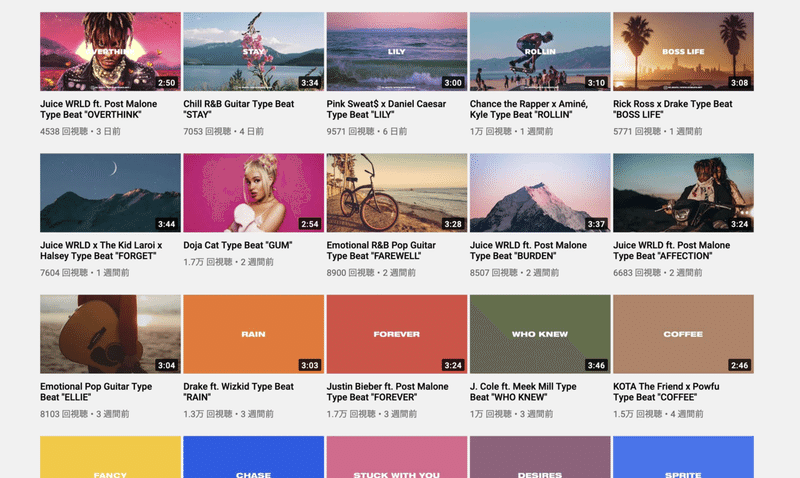800x478 pixels.
Task: Open the BOSS LIFE video thumbnail
Action: pyautogui.click(x=683, y=52)
